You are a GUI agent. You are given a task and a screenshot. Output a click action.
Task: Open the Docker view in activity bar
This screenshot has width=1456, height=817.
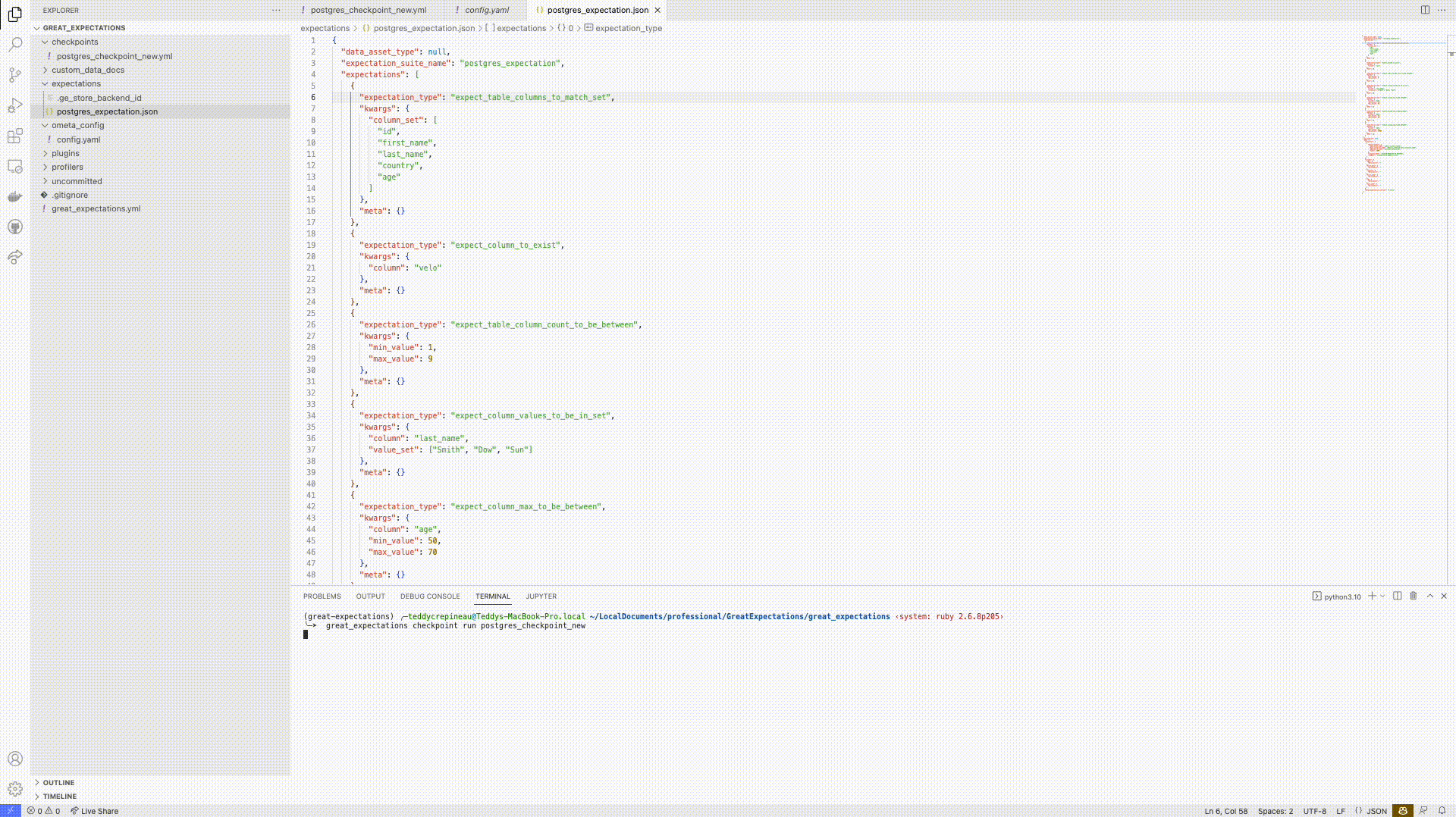tap(15, 197)
